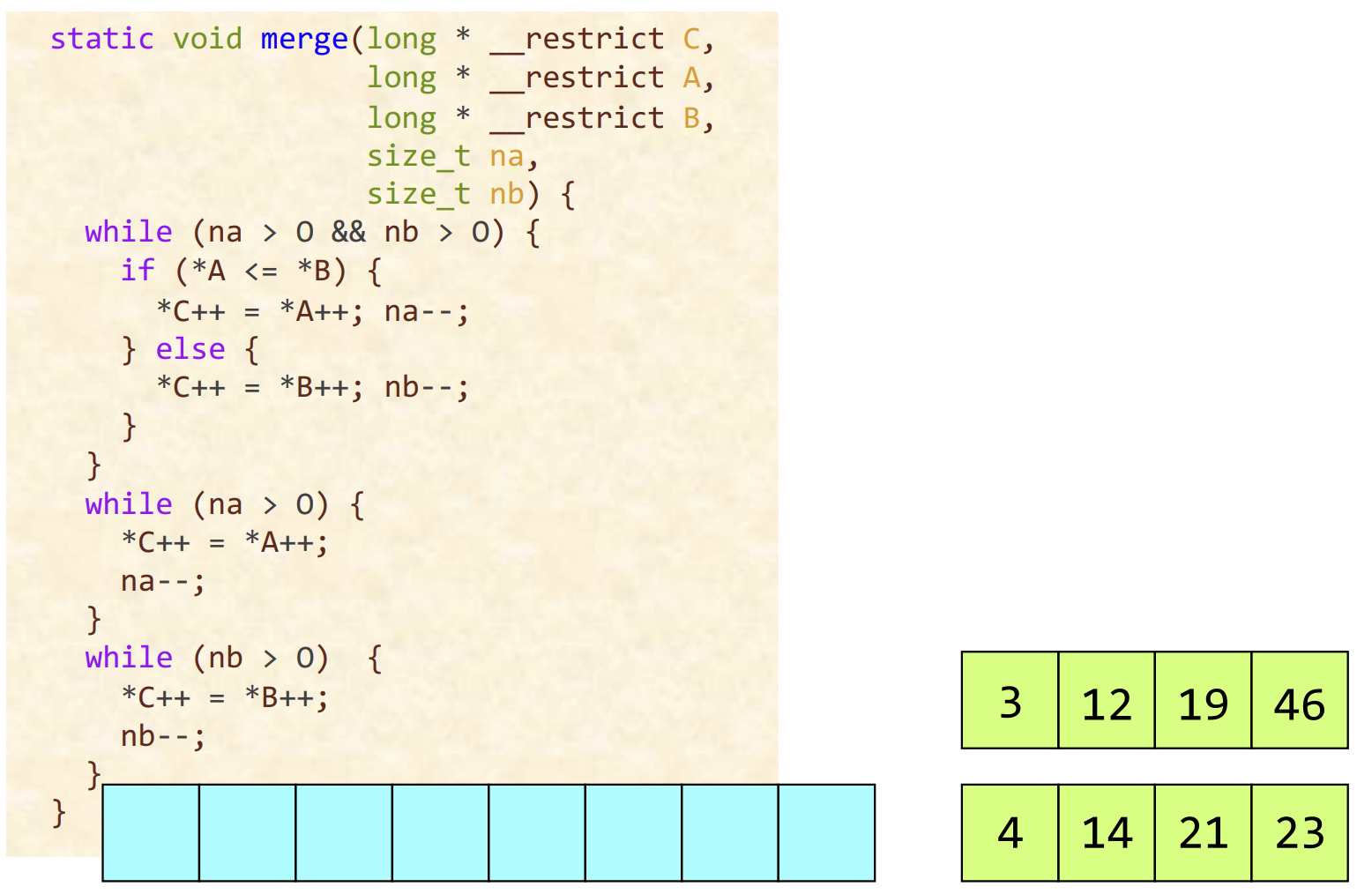Click the leftmost empty cyan output cell
This screenshot has height=894, width=1372.
151,832
